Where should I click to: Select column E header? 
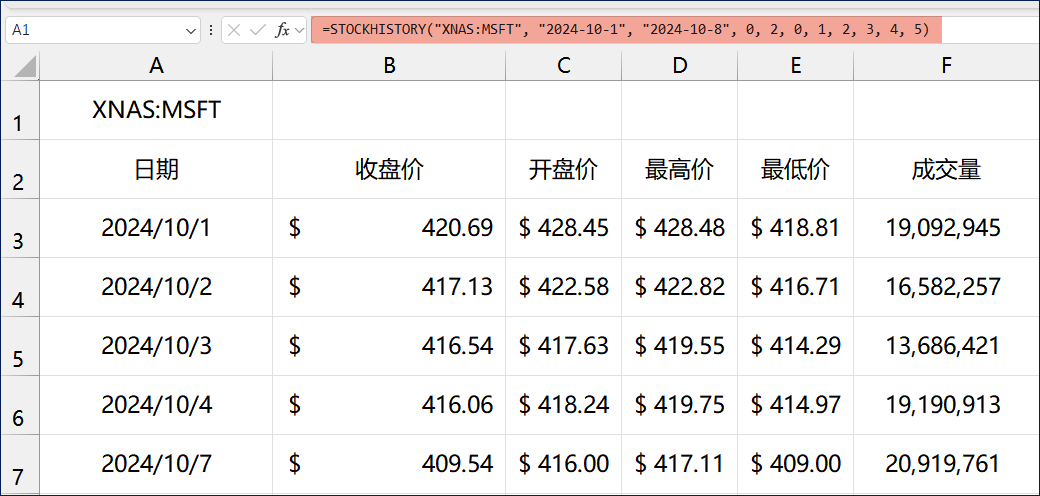coord(796,66)
